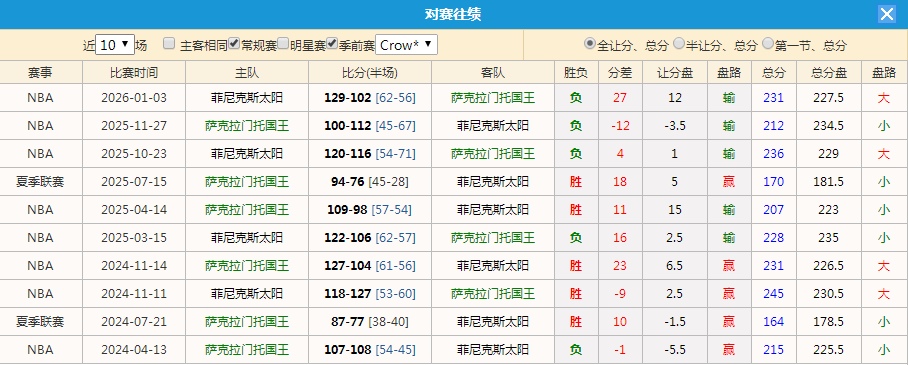Click the 比赛时间 column header
Screen dimensions: 908x365
[x=134, y=73]
